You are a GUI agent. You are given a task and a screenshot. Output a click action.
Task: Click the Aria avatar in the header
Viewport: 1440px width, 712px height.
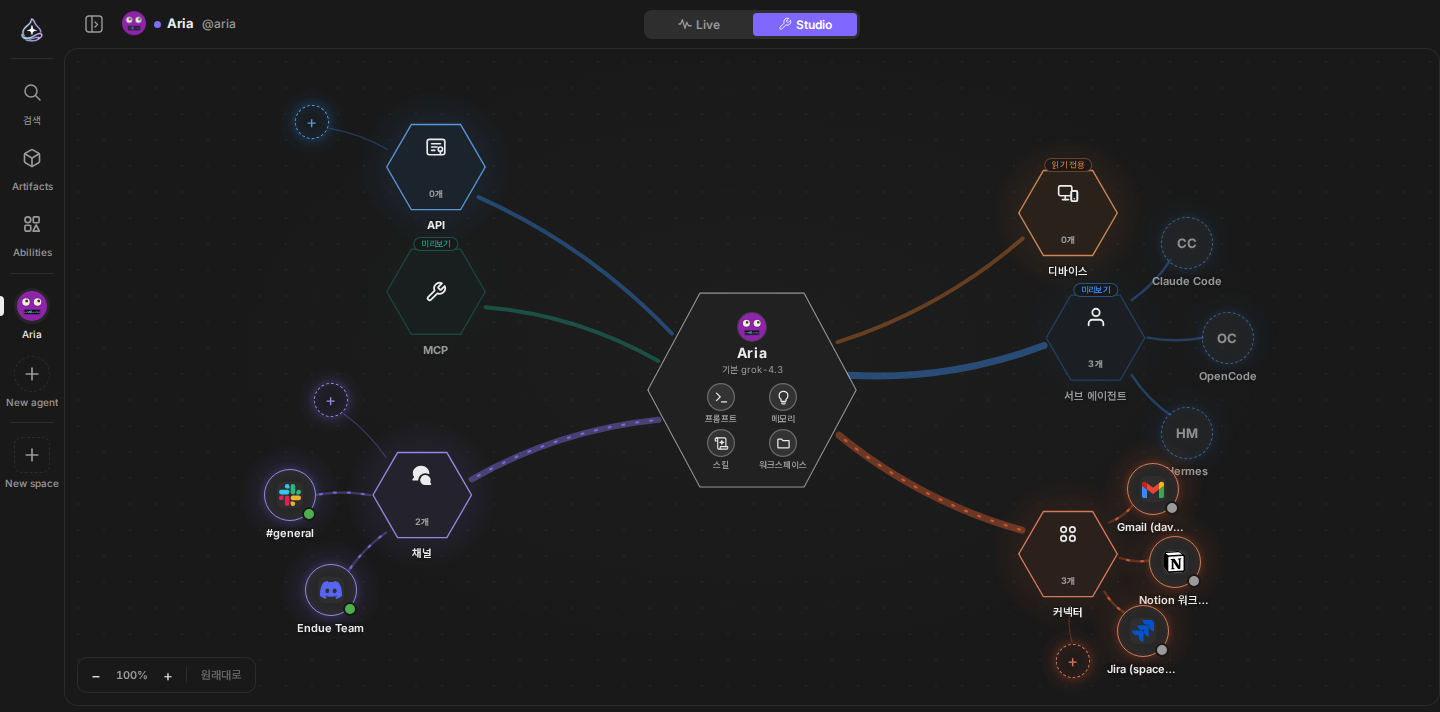point(134,23)
